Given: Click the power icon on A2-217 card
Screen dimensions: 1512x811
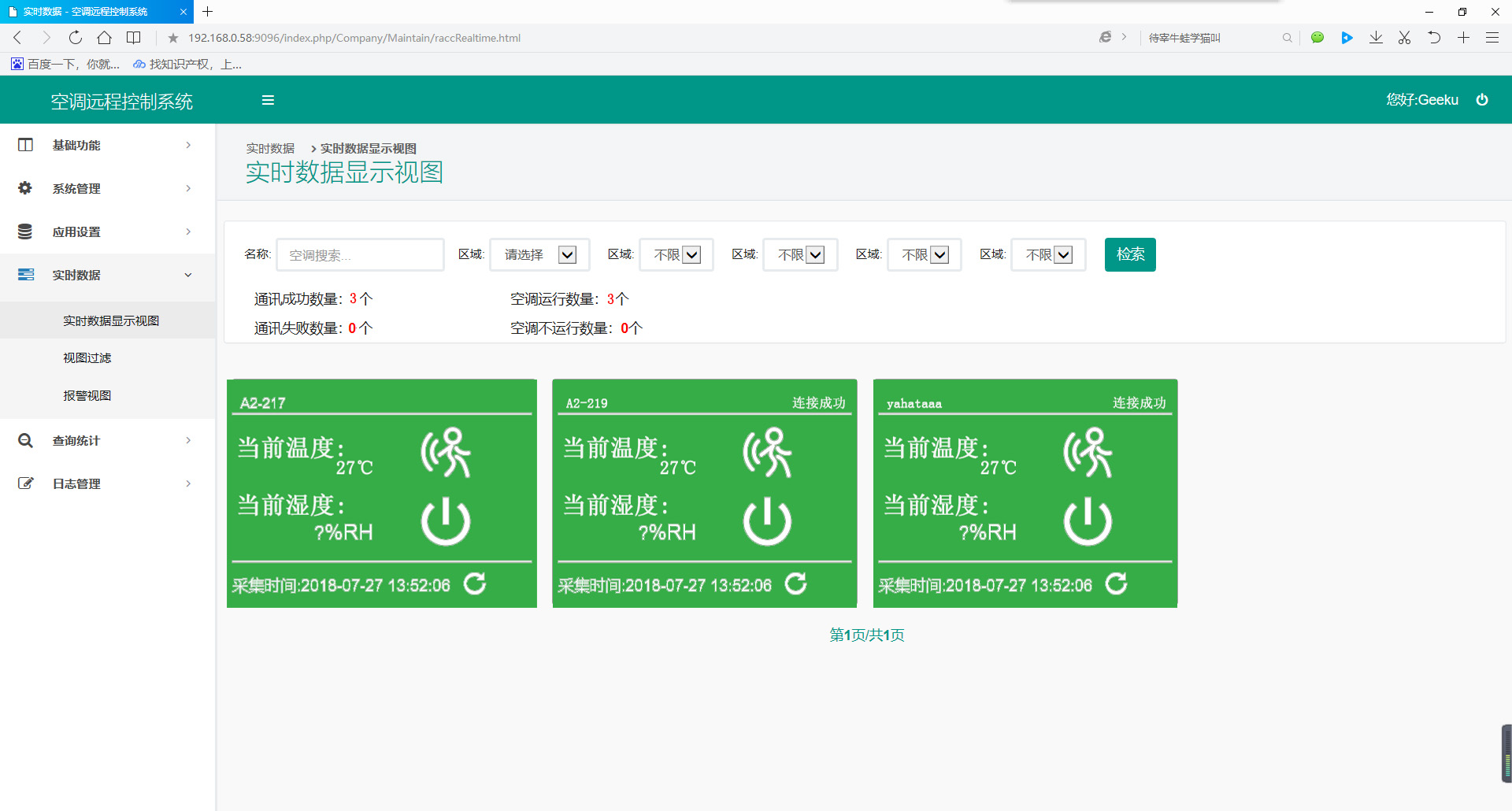Looking at the screenshot, I should (446, 521).
